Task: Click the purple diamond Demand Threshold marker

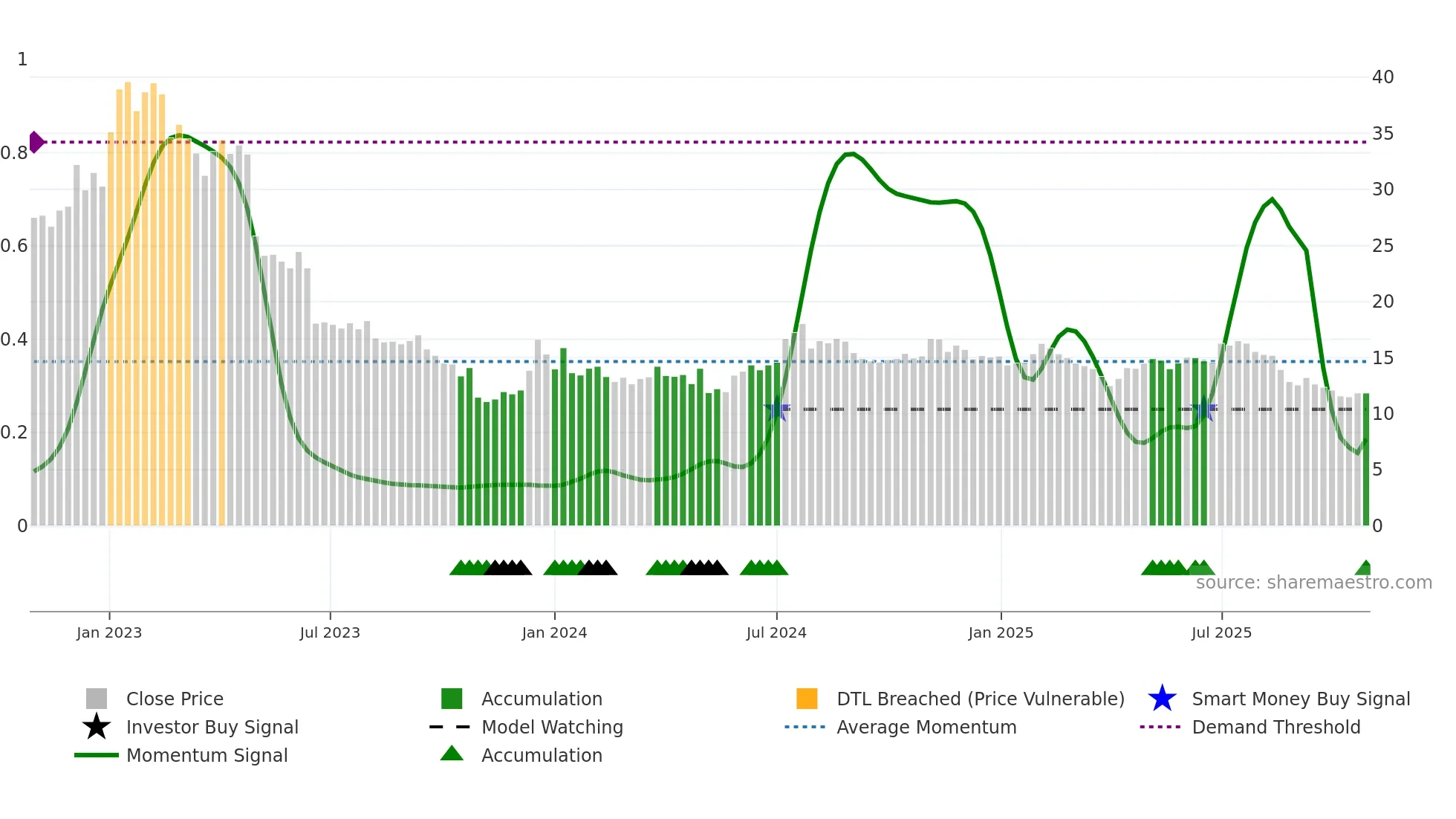Action: click(36, 142)
